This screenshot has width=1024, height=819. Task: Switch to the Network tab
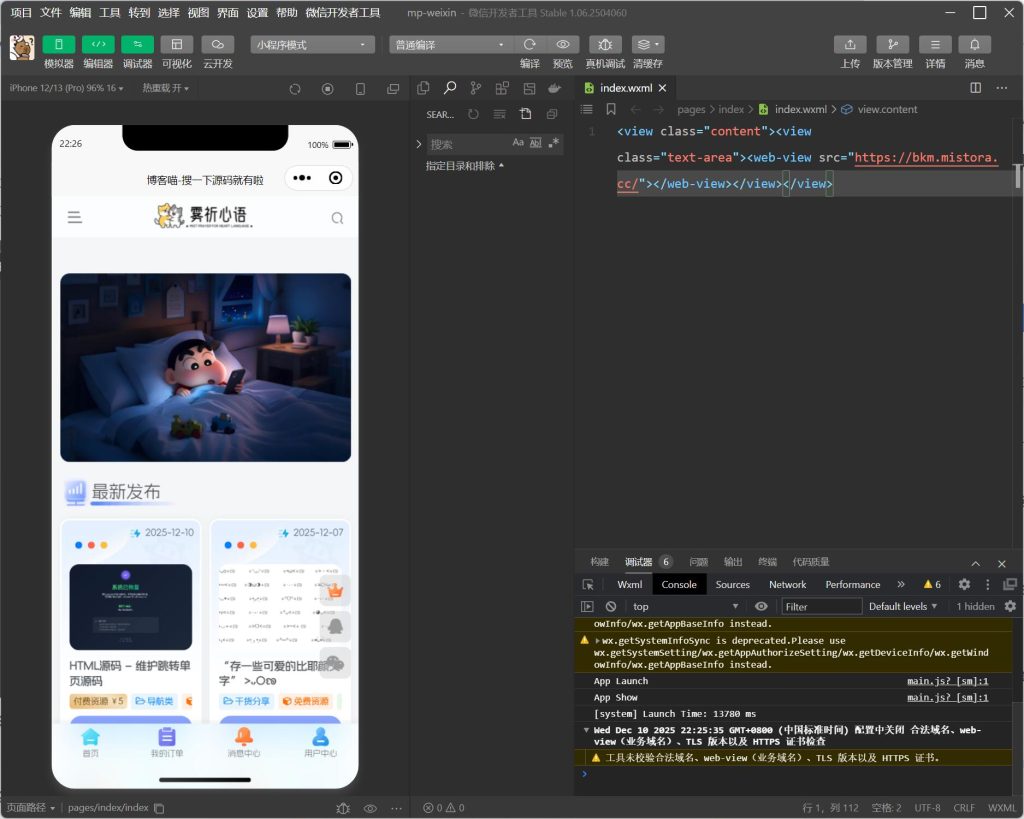(x=787, y=584)
